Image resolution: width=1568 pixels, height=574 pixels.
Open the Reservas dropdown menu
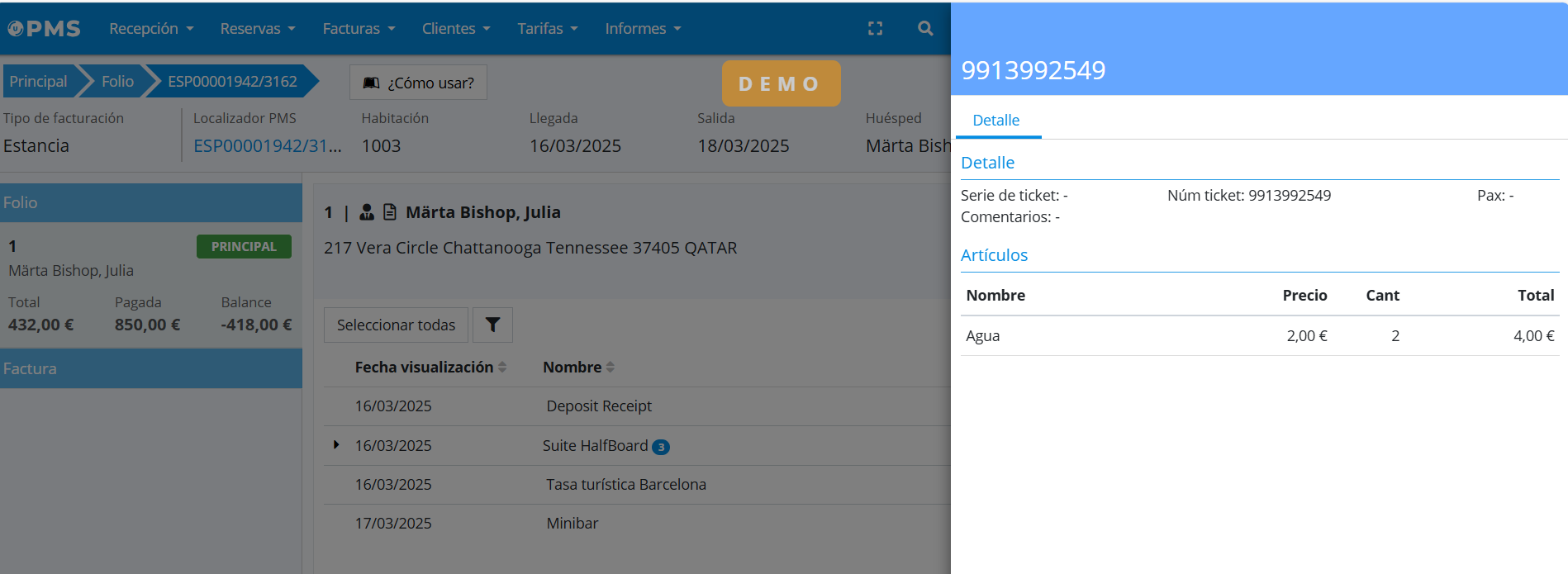coord(257,29)
